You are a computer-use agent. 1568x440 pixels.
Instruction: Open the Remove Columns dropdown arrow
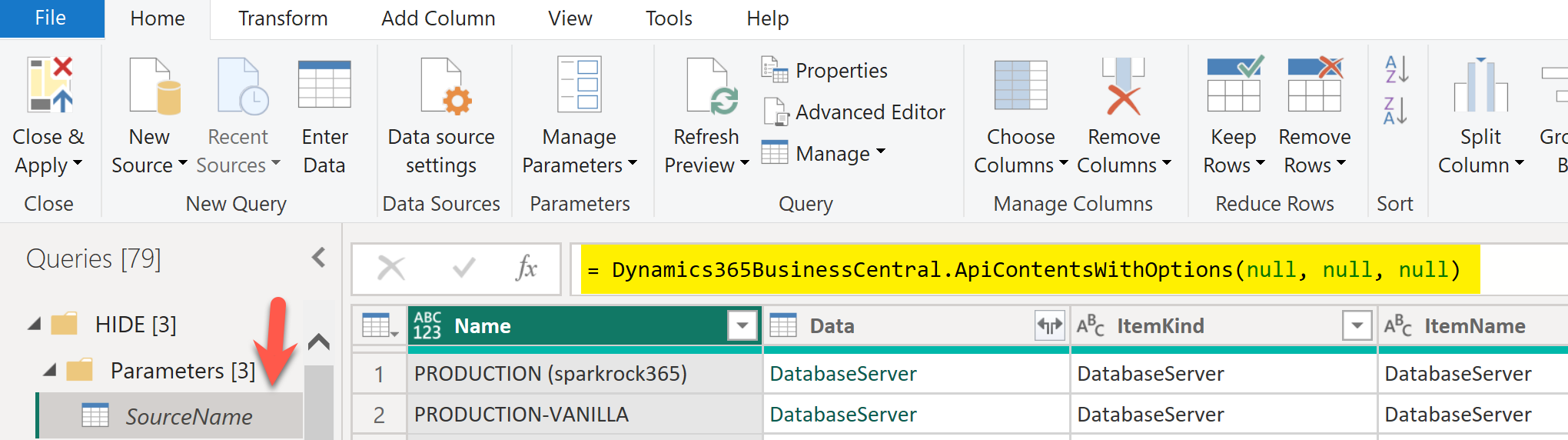[1167, 164]
